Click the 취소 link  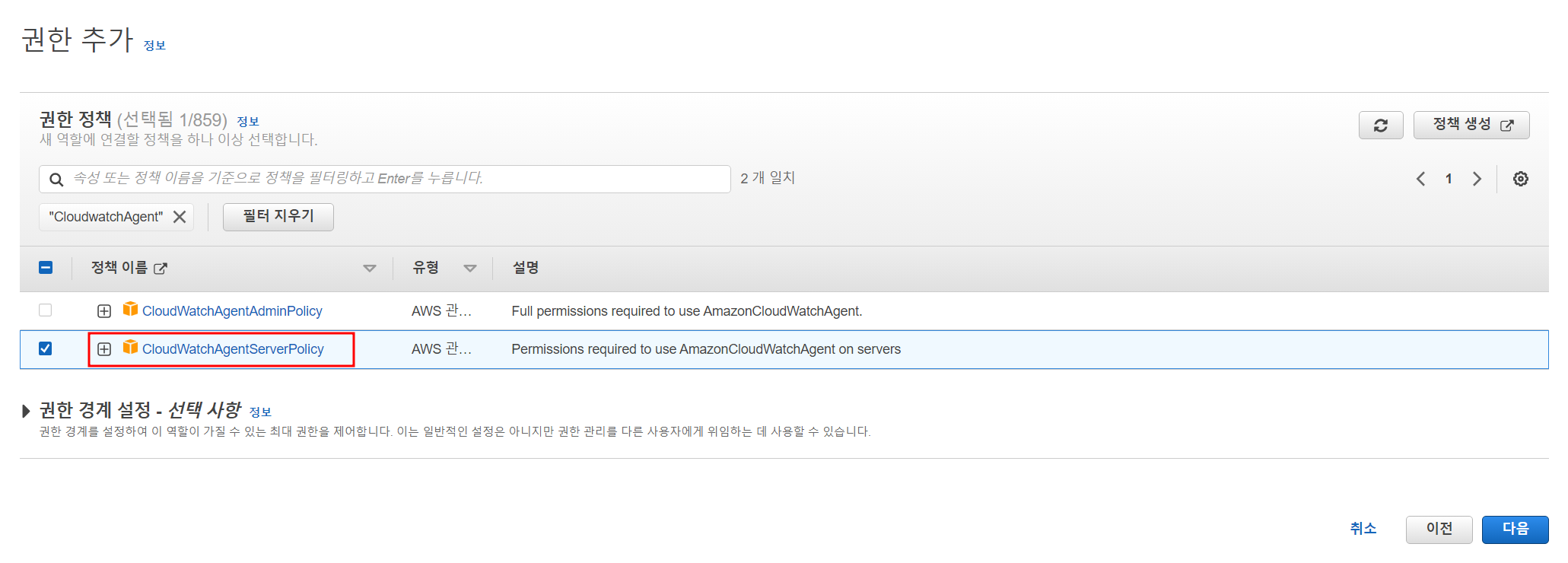coord(1363,529)
